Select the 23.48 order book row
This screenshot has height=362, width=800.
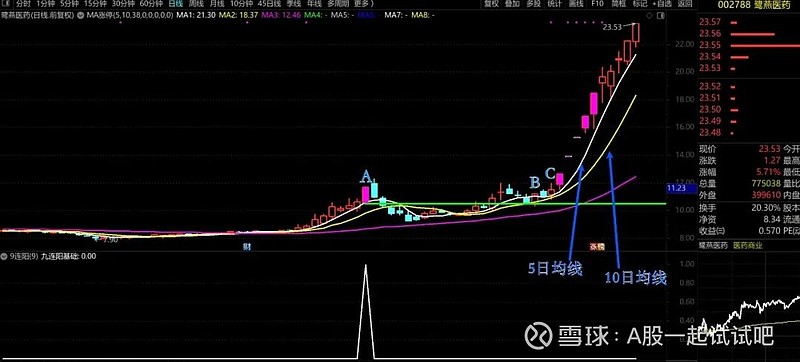click(748, 133)
